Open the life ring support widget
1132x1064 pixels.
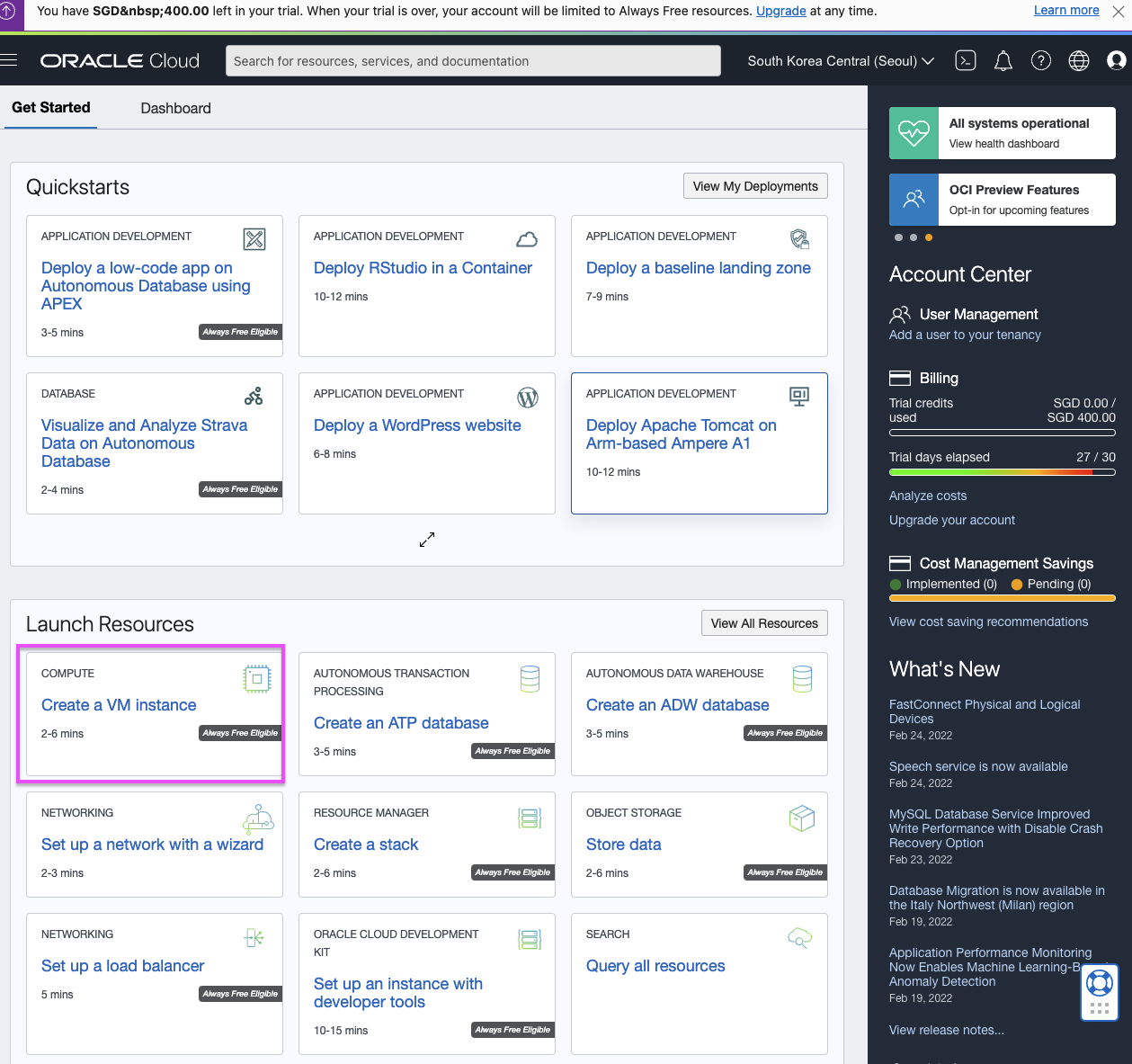(x=1100, y=982)
